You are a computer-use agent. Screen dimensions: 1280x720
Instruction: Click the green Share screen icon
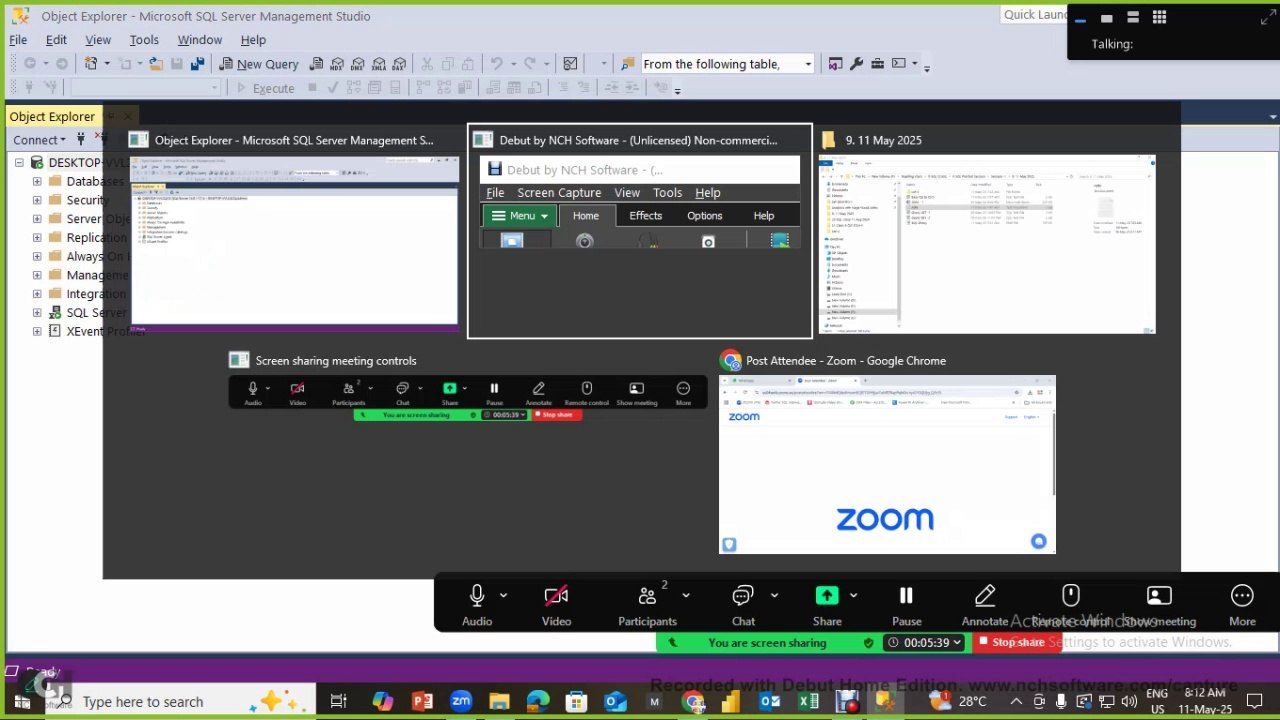[827, 596]
